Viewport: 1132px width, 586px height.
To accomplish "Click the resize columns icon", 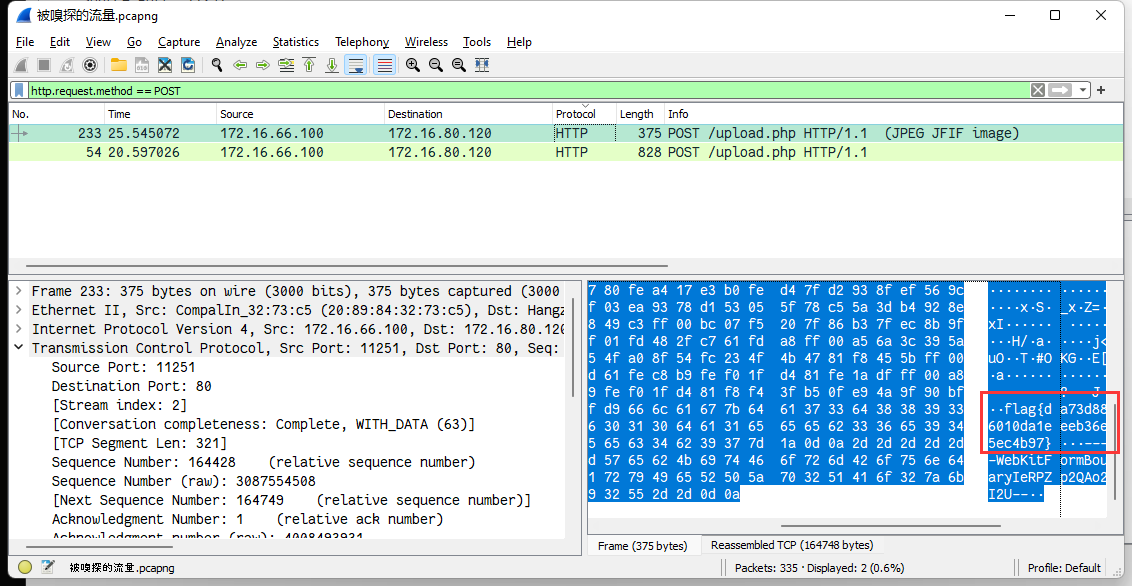I will [x=482, y=65].
